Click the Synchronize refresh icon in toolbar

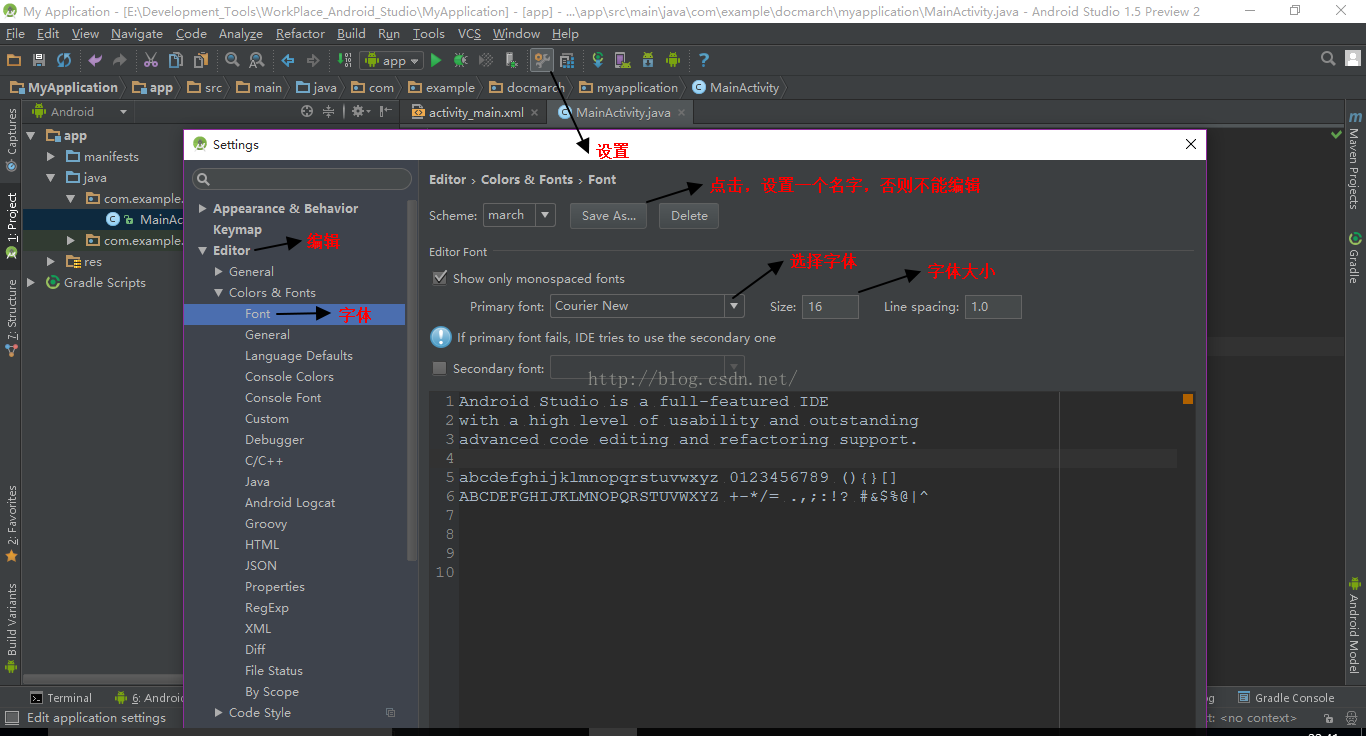coord(64,60)
